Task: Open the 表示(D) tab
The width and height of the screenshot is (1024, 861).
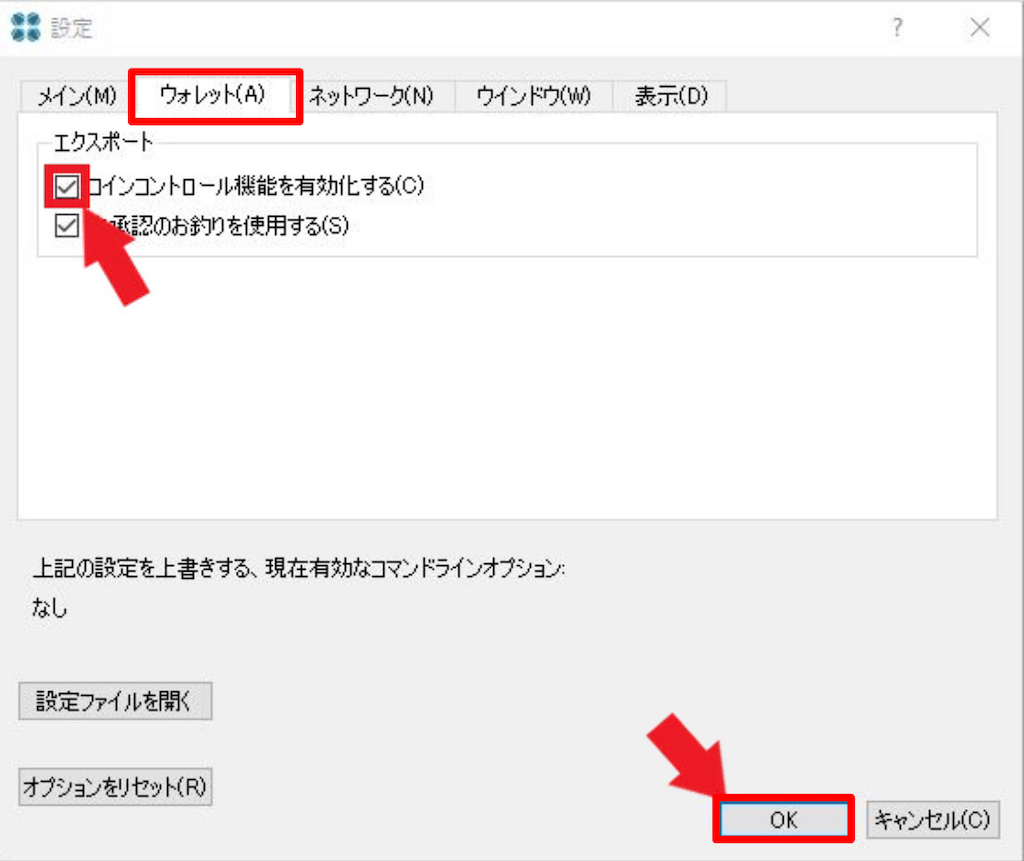Action: pos(668,96)
